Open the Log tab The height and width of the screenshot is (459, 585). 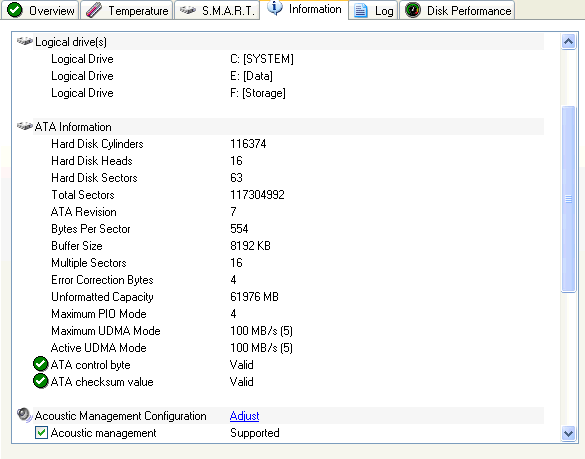pyautogui.click(x=374, y=10)
